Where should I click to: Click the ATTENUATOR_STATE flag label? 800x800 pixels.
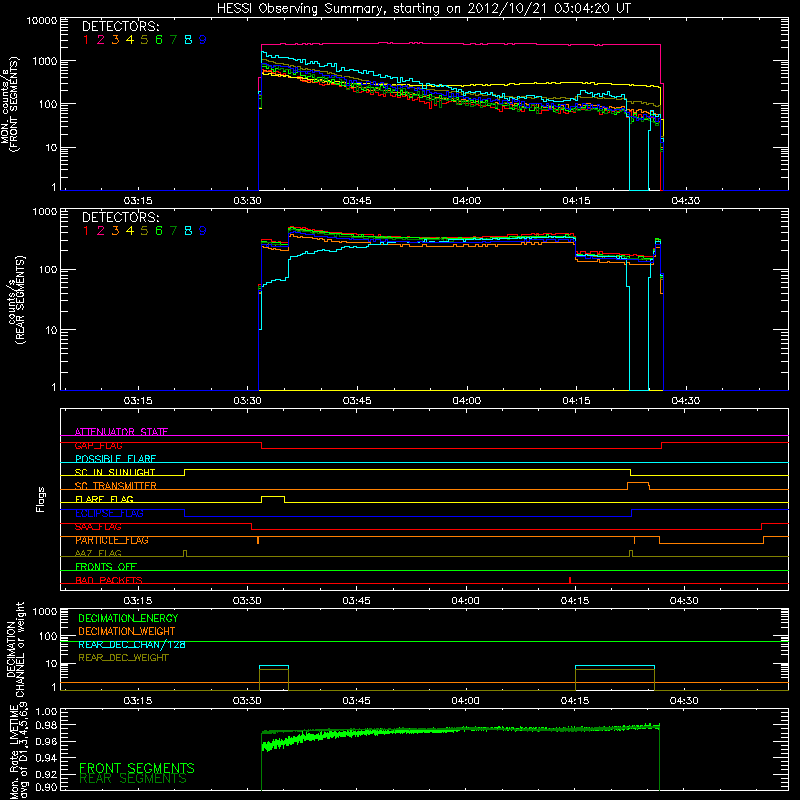tap(121, 432)
